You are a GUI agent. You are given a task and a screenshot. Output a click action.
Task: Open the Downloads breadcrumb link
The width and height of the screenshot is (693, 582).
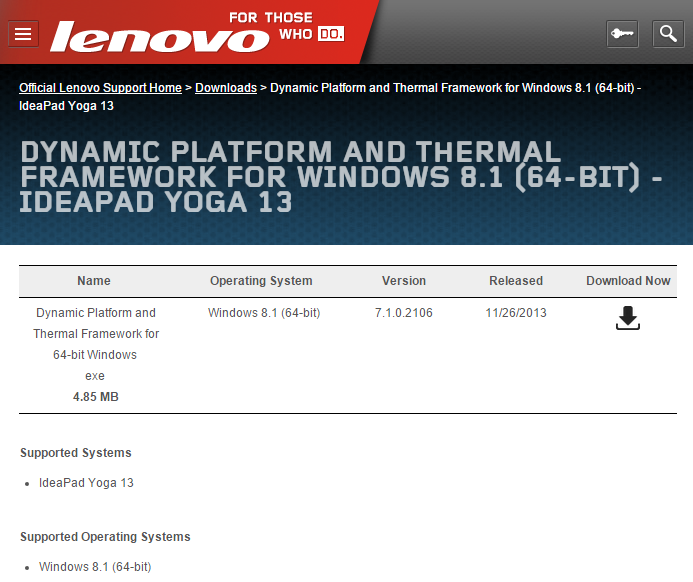[226, 88]
